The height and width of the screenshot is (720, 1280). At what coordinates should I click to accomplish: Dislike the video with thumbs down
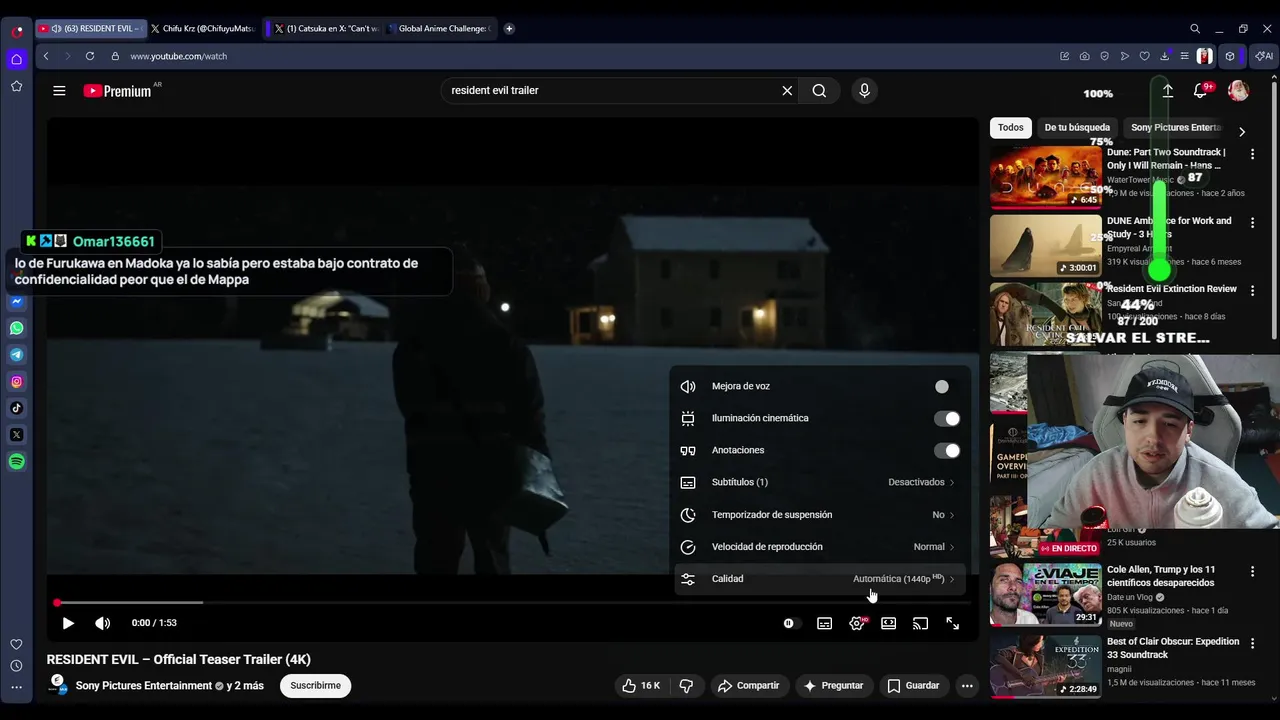coord(686,685)
